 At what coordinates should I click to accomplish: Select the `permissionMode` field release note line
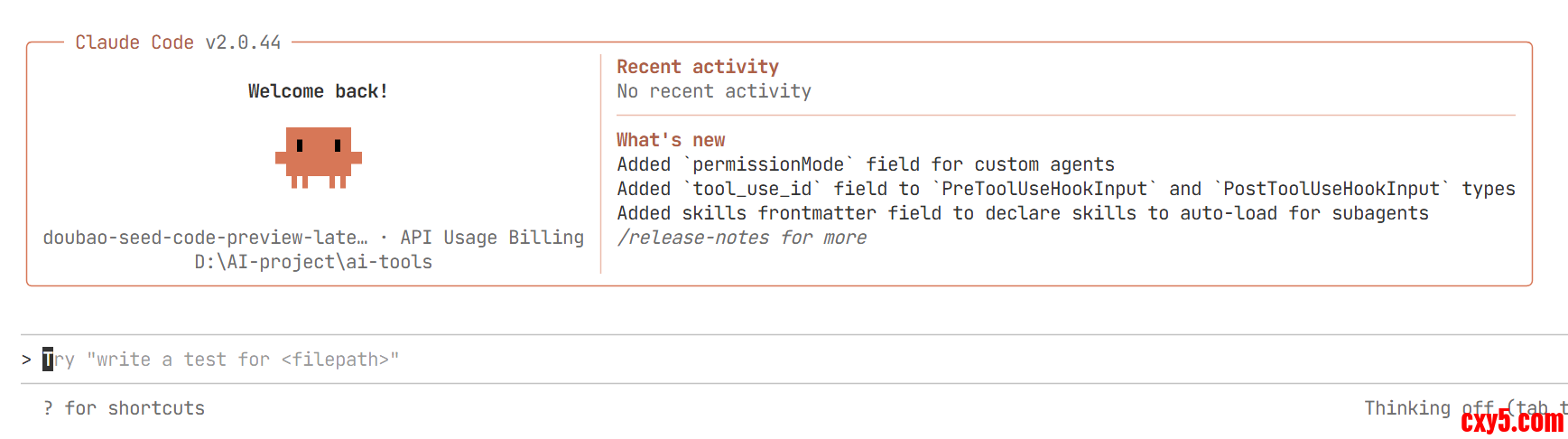tap(865, 164)
